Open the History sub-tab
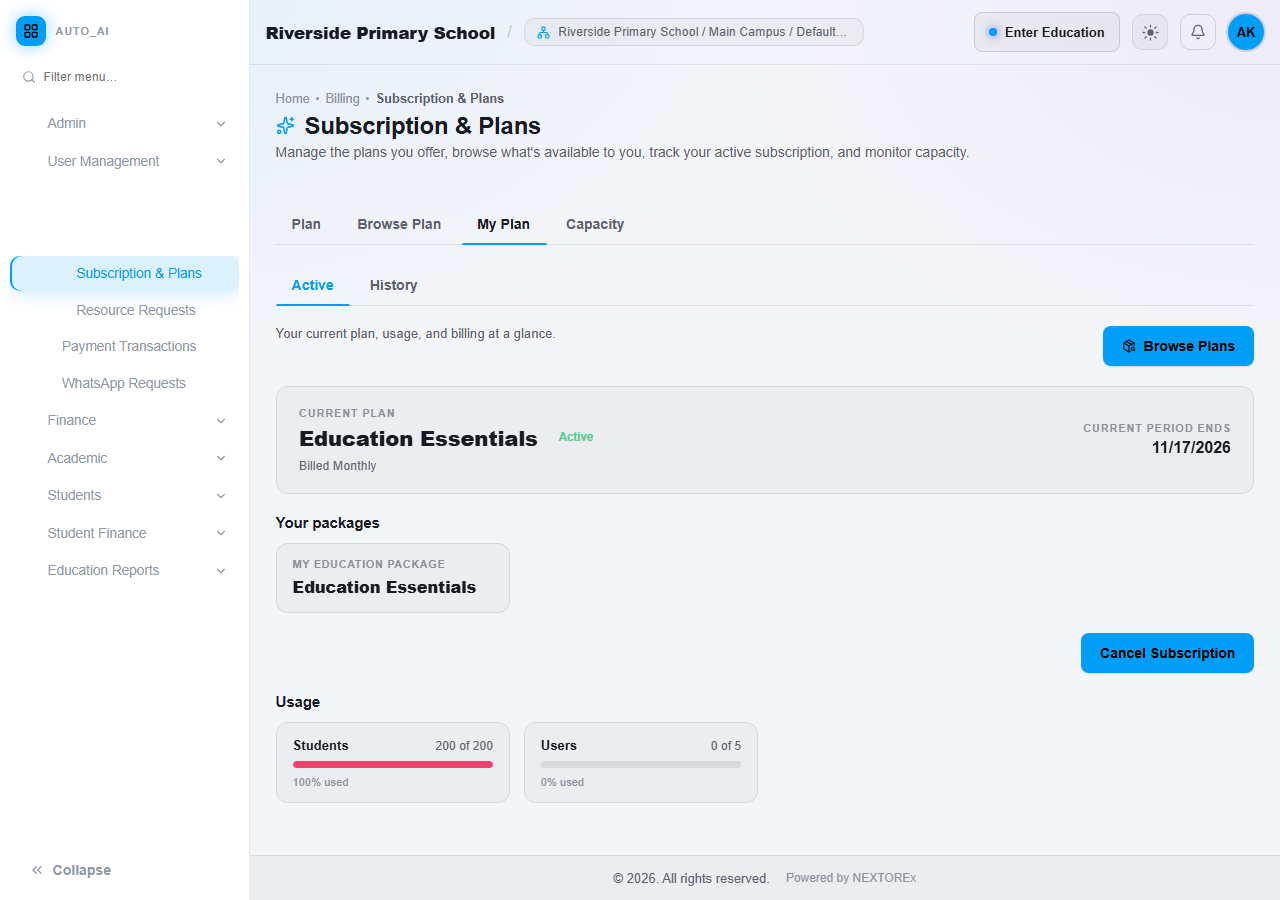Image resolution: width=1280 pixels, height=900 pixels. point(394,285)
